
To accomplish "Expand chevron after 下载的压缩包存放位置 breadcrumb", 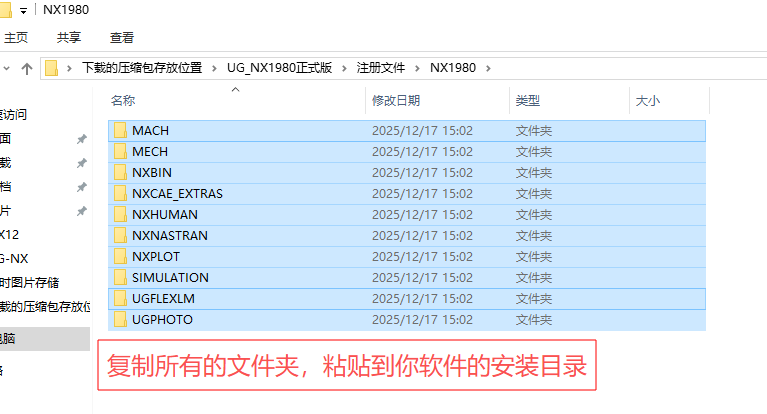I will click(214, 69).
